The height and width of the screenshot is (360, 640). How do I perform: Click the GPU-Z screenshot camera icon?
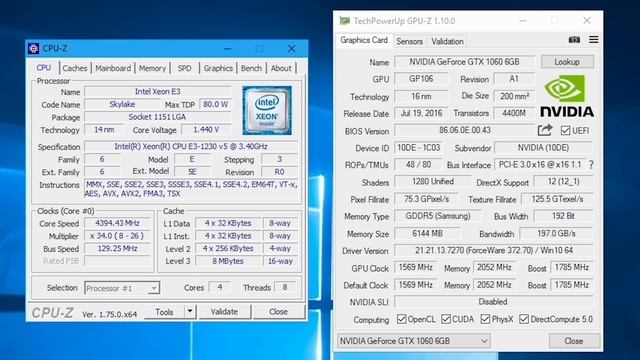574,40
